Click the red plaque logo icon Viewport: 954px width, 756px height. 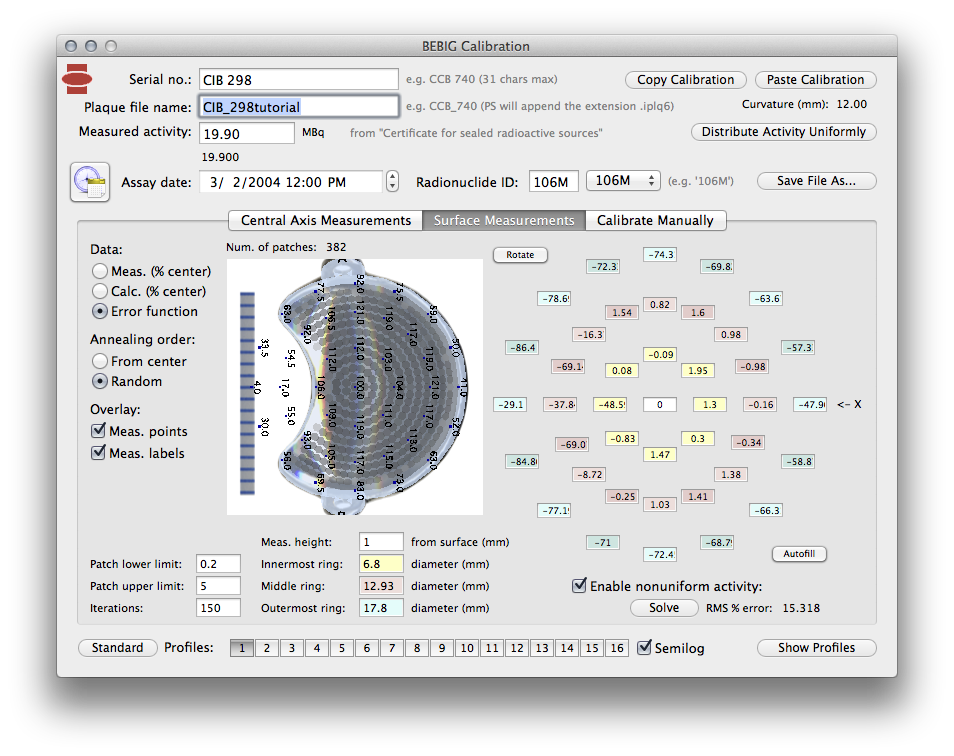pyautogui.click(x=78, y=77)
